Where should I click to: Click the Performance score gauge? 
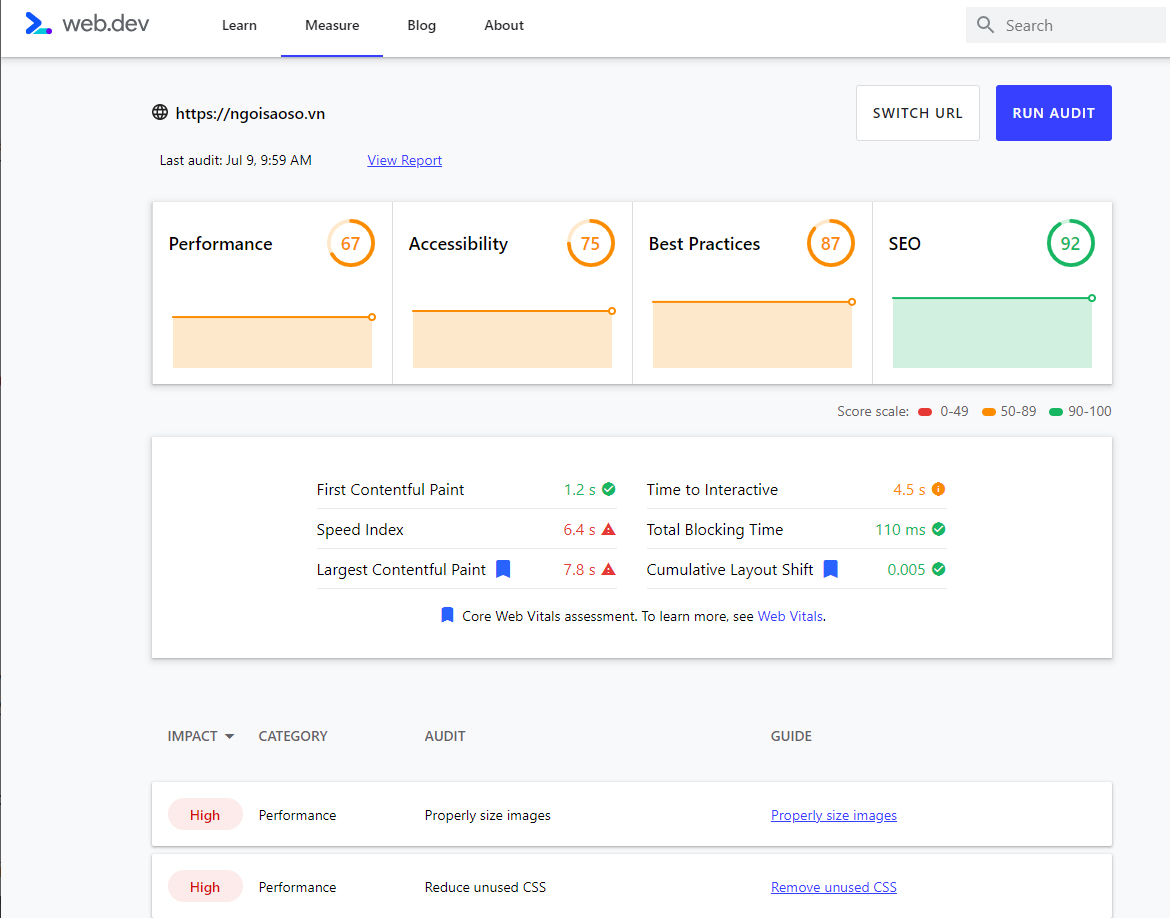click(351, 243)
